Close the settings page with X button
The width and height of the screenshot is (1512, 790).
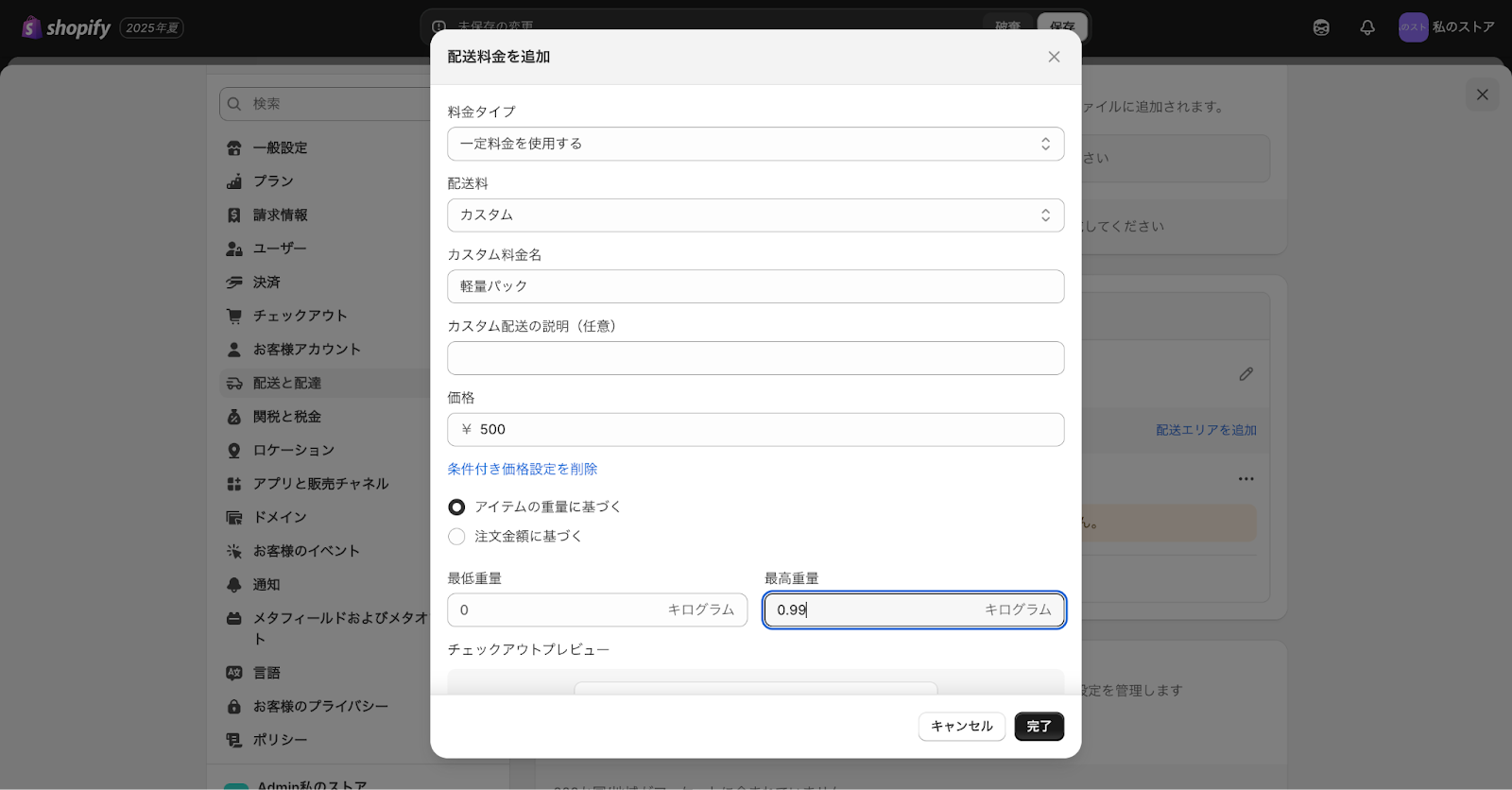tap(1482, 94)
